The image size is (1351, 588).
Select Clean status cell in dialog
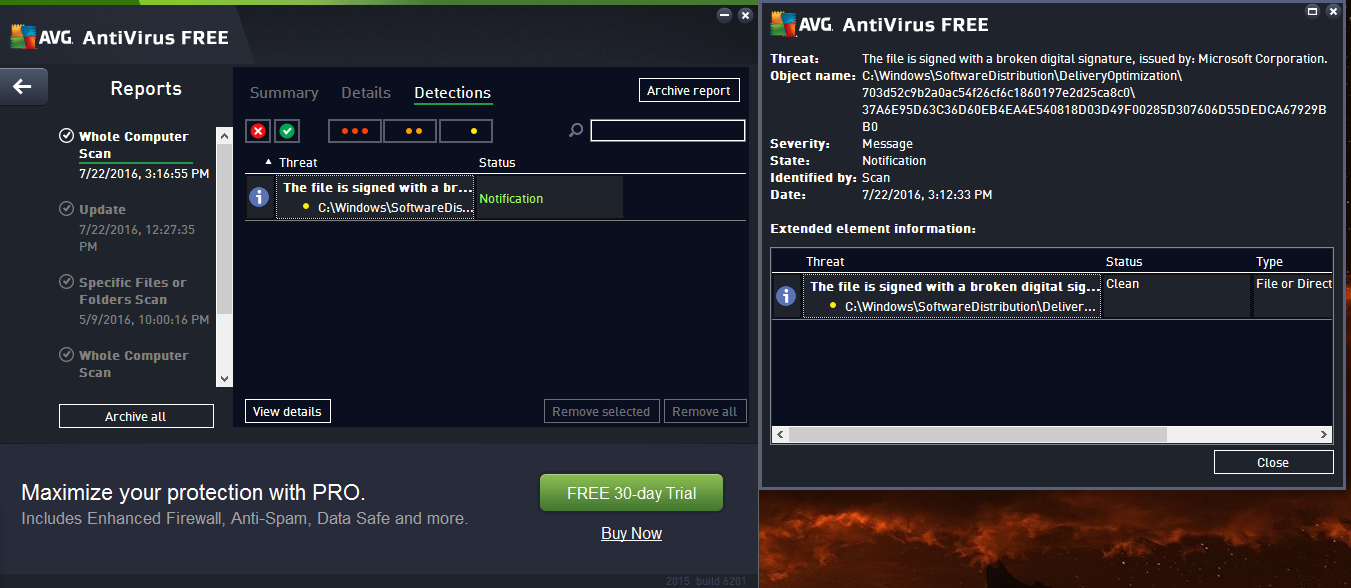coord(1177,296)
